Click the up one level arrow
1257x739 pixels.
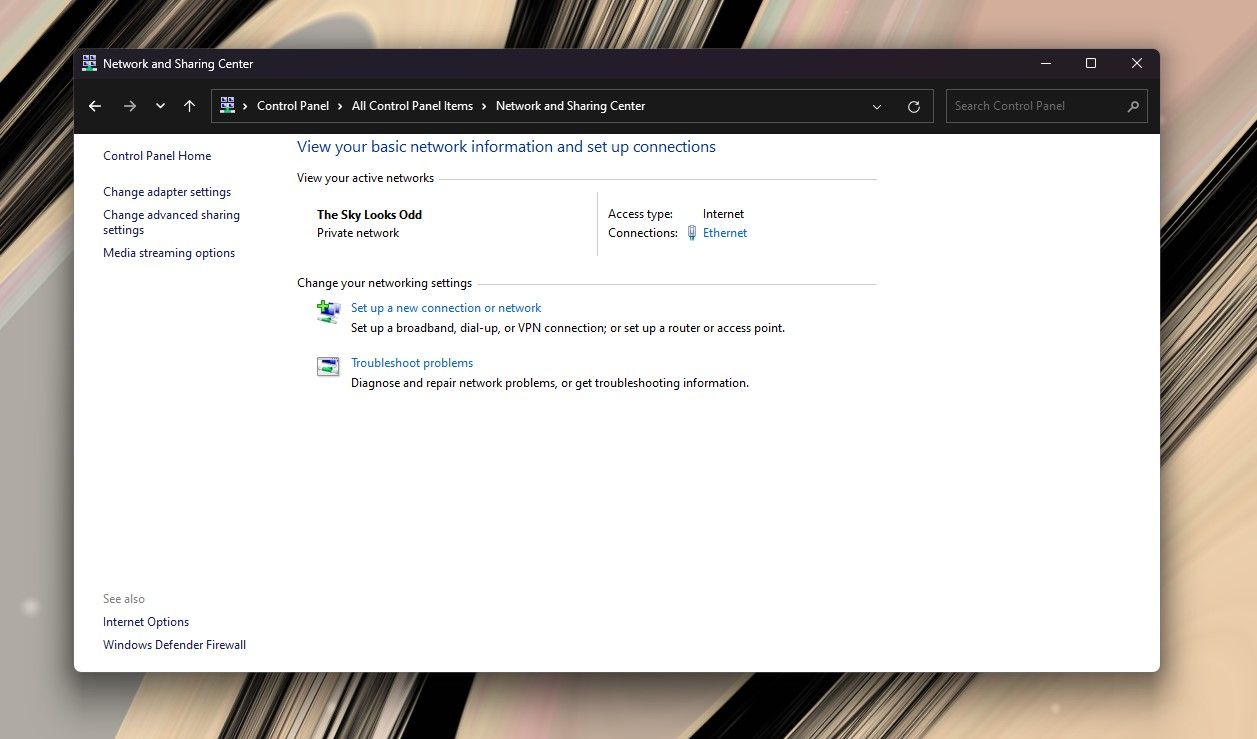[x=189, y=105]
